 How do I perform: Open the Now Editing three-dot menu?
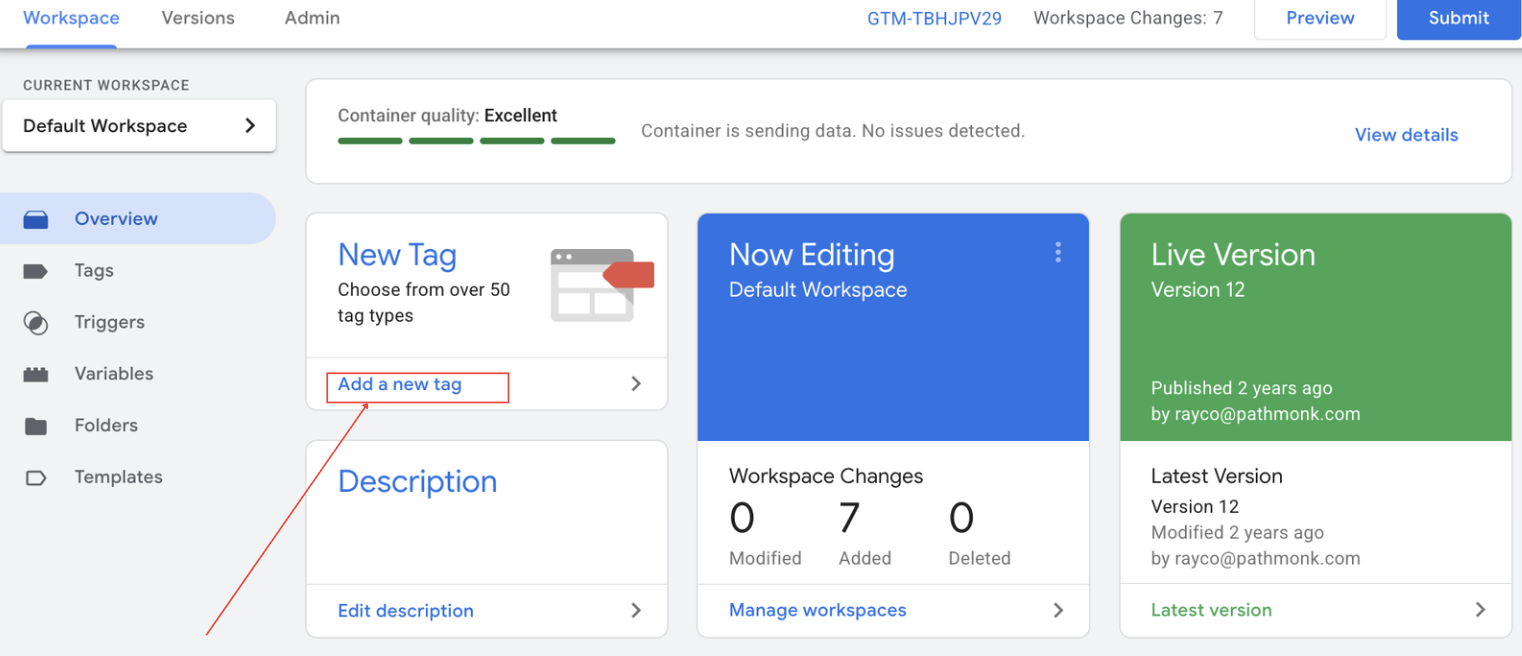1057,253
